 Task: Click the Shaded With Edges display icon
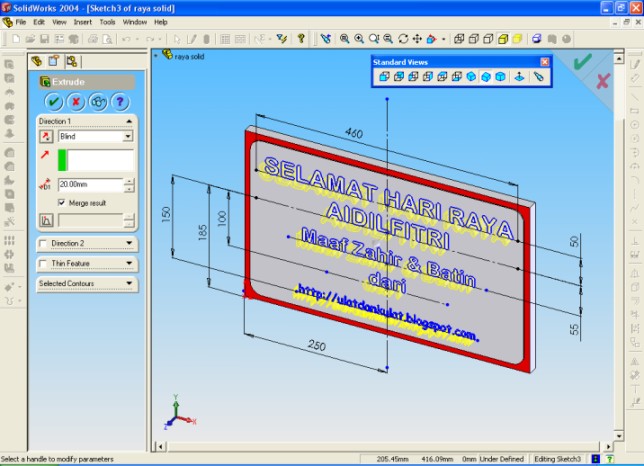pyautogui.click(x=503, y=39)
